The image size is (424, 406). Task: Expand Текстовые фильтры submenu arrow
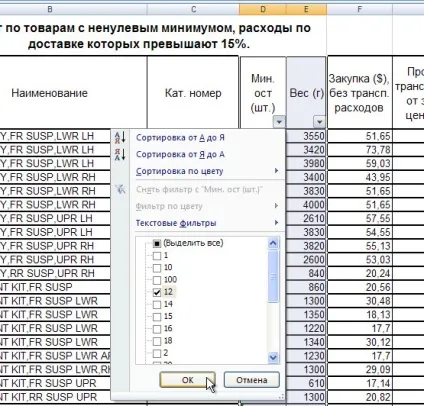tap(276, 222)
